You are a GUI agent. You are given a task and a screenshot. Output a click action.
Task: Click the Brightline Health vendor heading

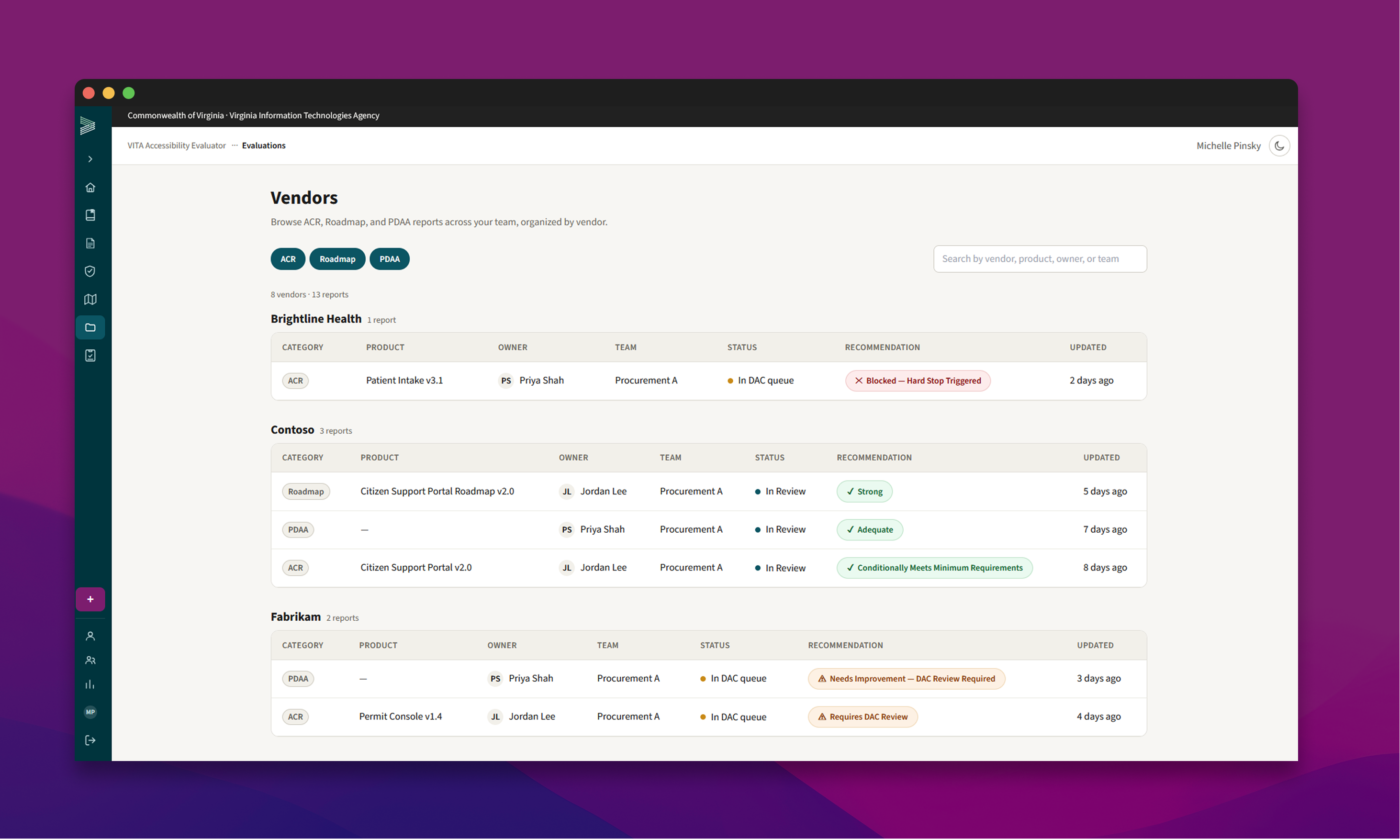(x=316, y=319)
